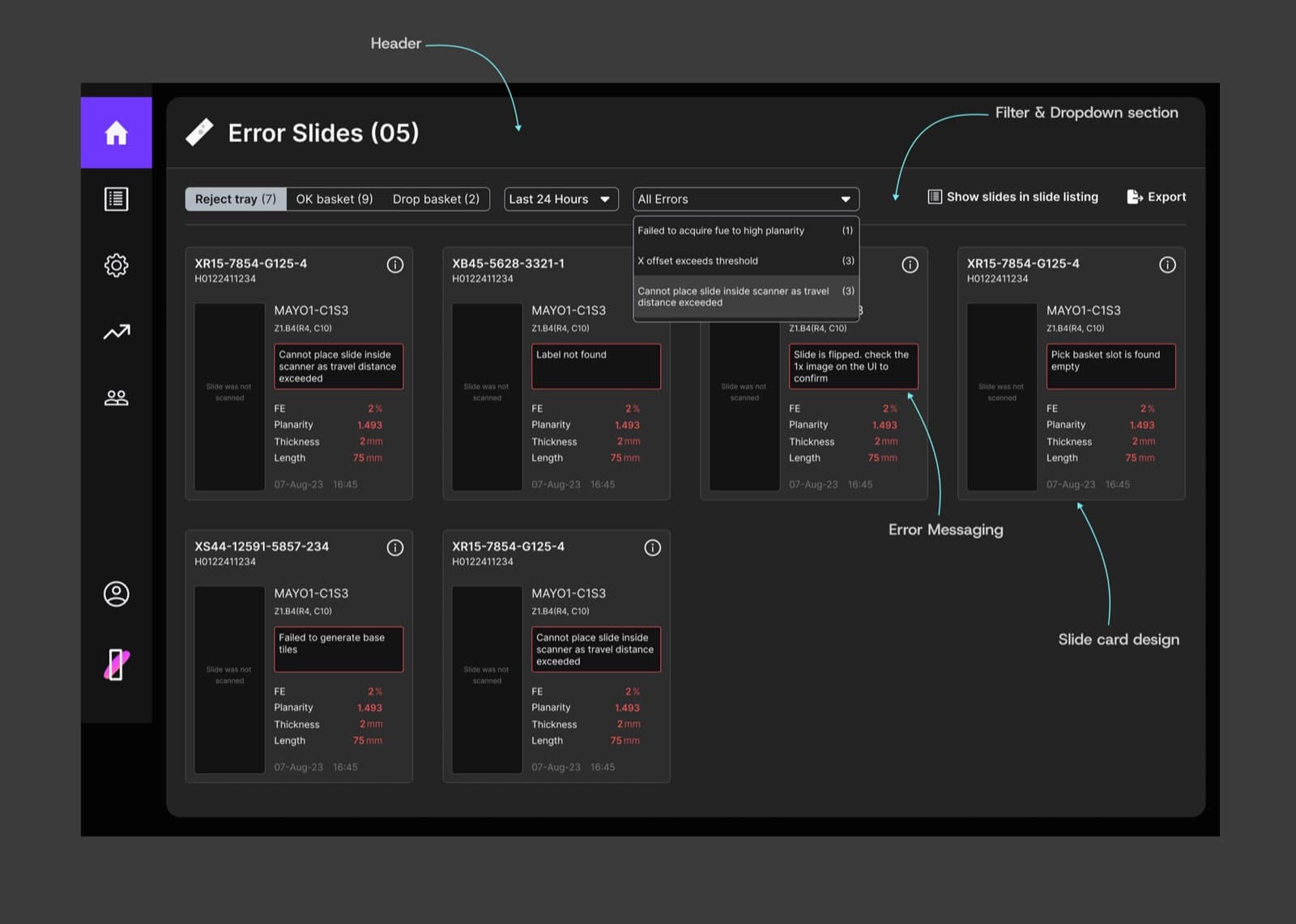
Task: Click the Export button label
Action: (x=1166, y=197)
